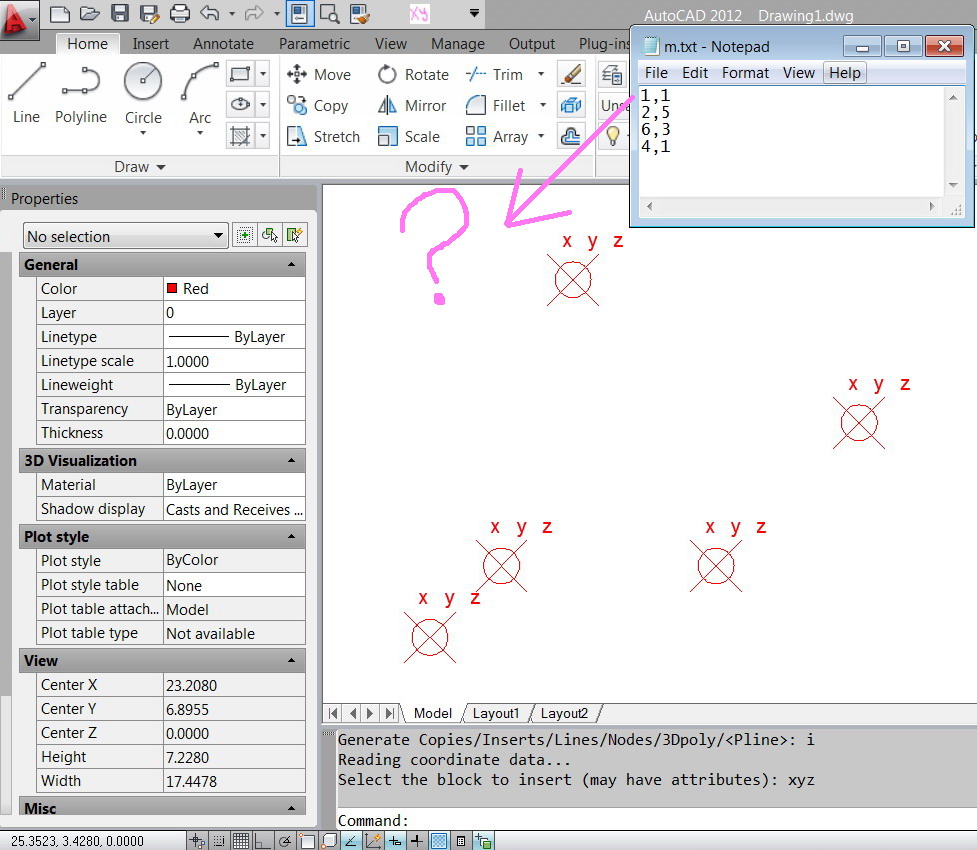Switch to the Layout1 tab
977x850 pixels.
pos(496,713)
